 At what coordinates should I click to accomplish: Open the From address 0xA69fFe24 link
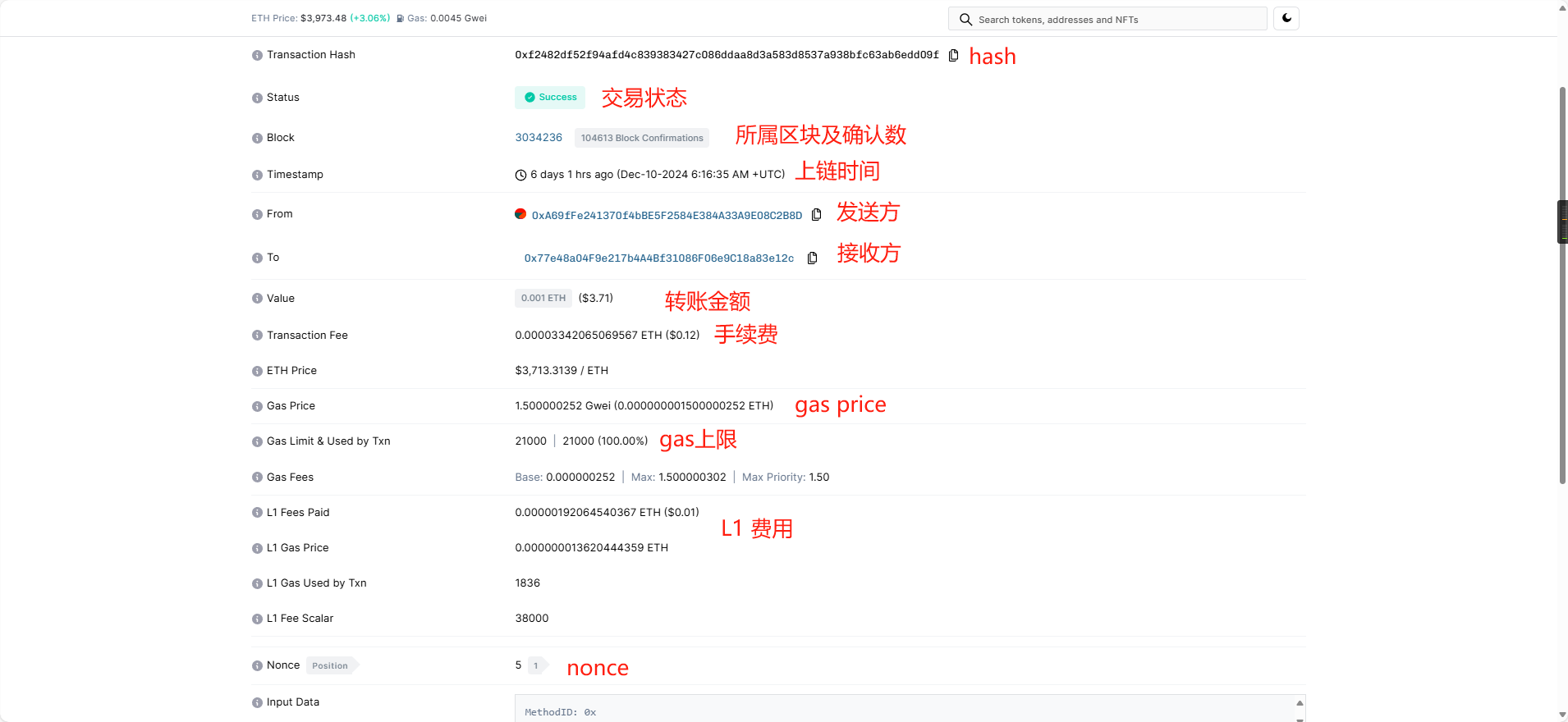click(x=667, y=216)
